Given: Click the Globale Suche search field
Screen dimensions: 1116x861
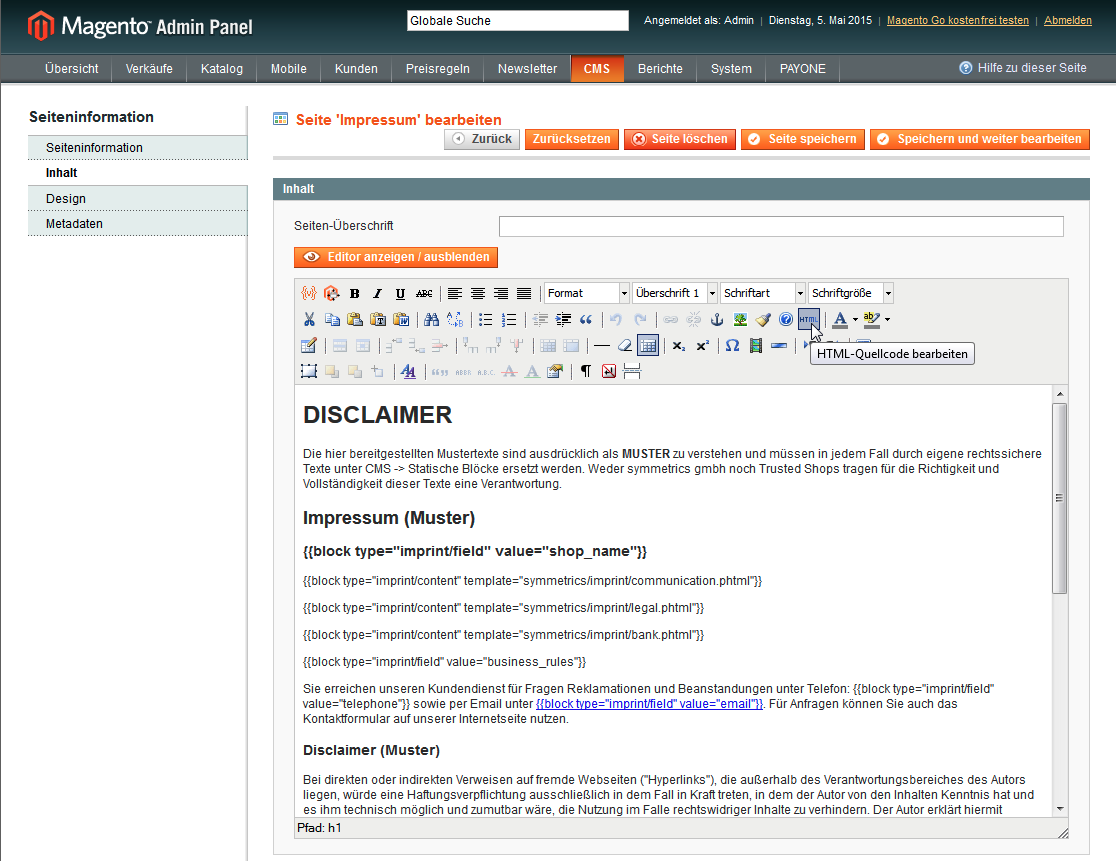Looking at the screenshot, I should [517, 21].
